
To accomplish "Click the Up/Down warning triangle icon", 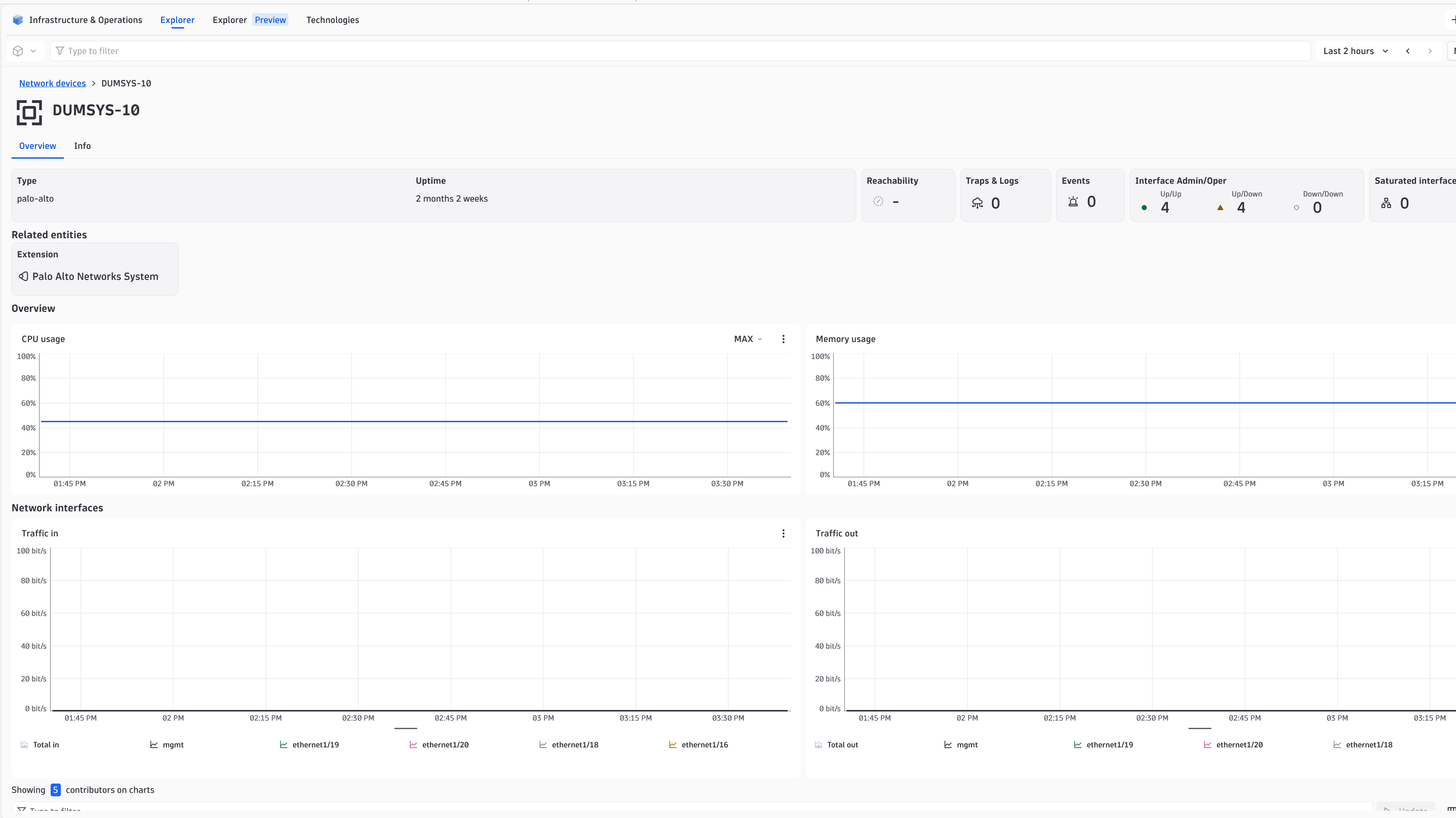I will [x=1220, y=208].
